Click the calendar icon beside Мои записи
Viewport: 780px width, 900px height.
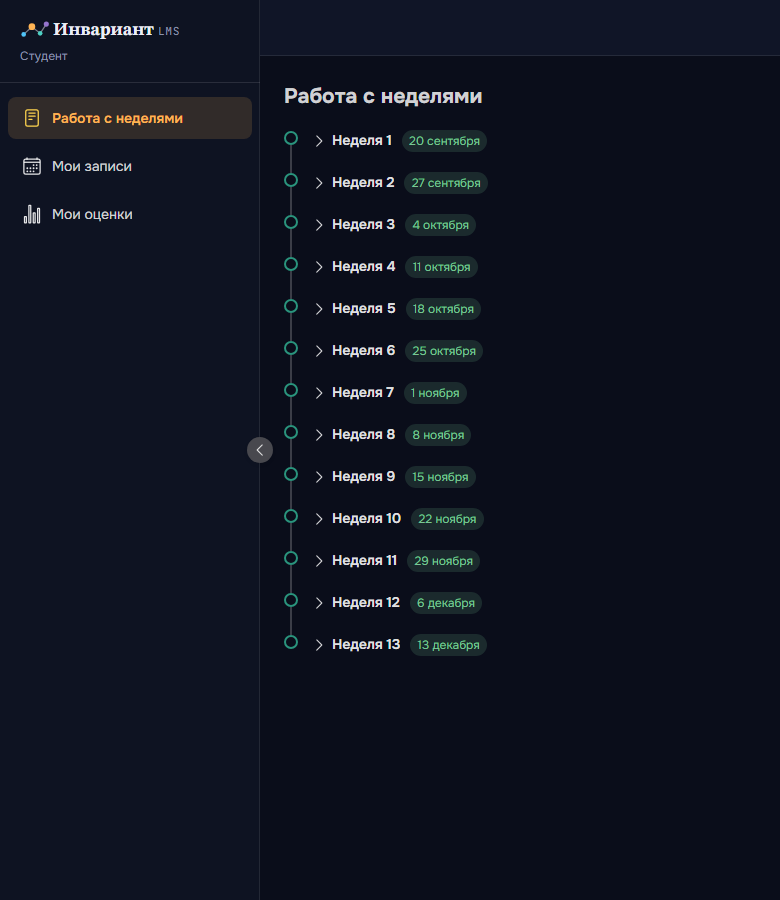tap(32, 166)
